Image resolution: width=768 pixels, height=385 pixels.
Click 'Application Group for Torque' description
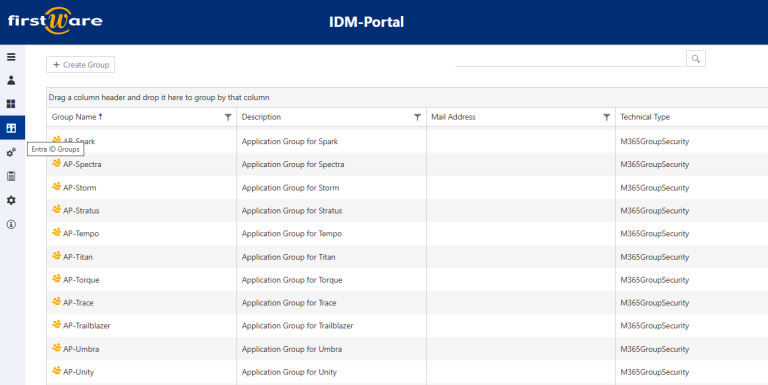point(292,280)
